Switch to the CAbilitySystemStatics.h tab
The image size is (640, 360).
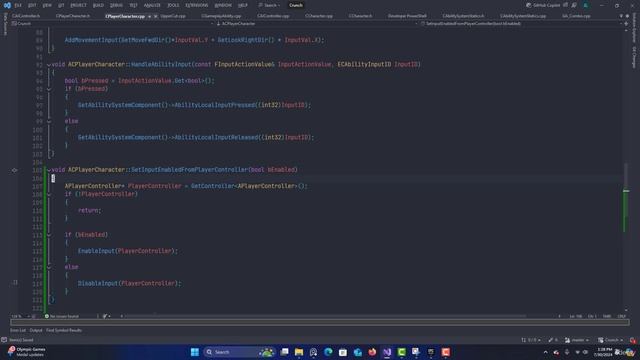463,16
